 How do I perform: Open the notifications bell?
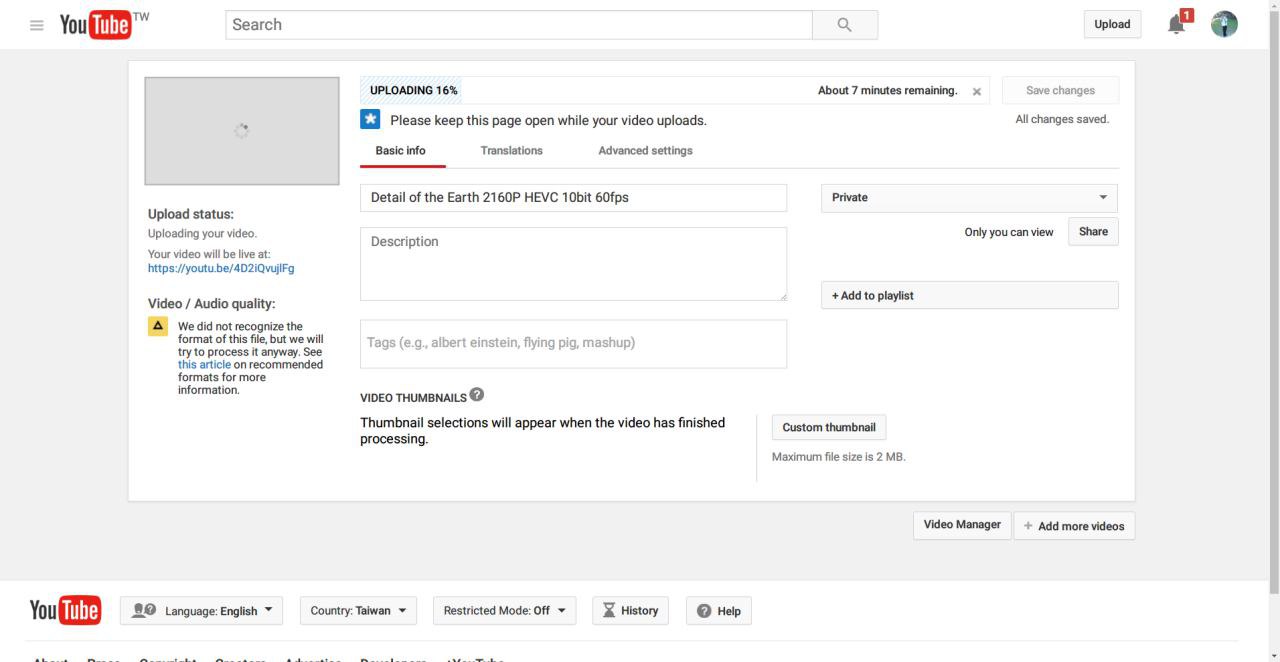coord(1178,24)
